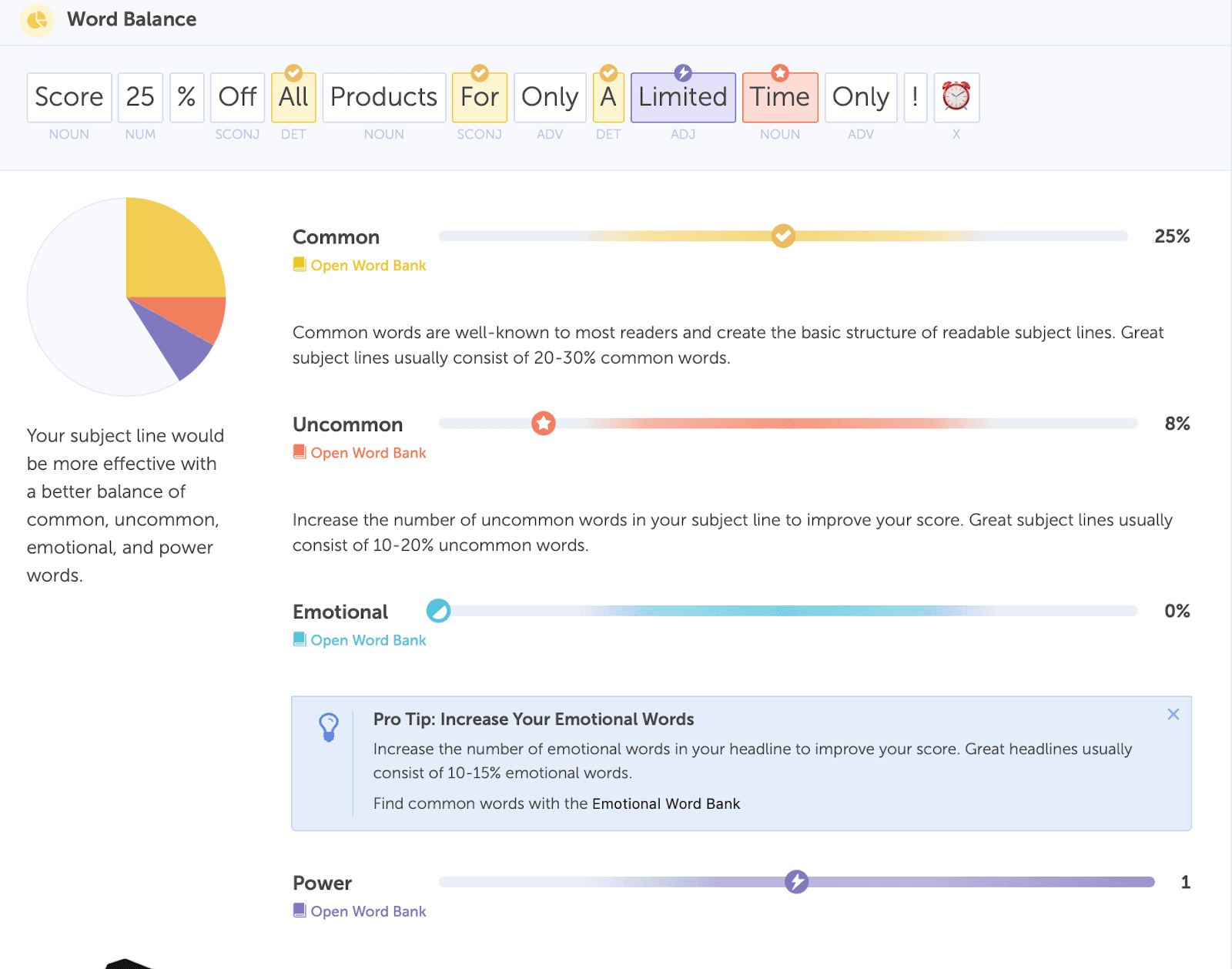Click the lightbulb Pro Tip icon
The height and width of the screenshot is (969, 1232).
click(x=329, y=726)
